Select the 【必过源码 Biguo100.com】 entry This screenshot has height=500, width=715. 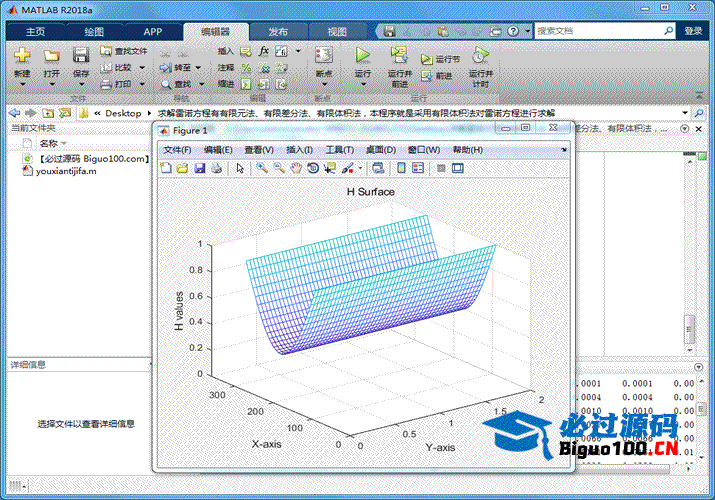click(94, 159)
